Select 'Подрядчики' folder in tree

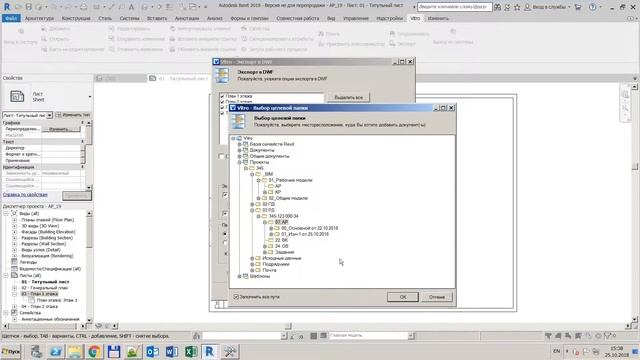click(x=276, y=264)
